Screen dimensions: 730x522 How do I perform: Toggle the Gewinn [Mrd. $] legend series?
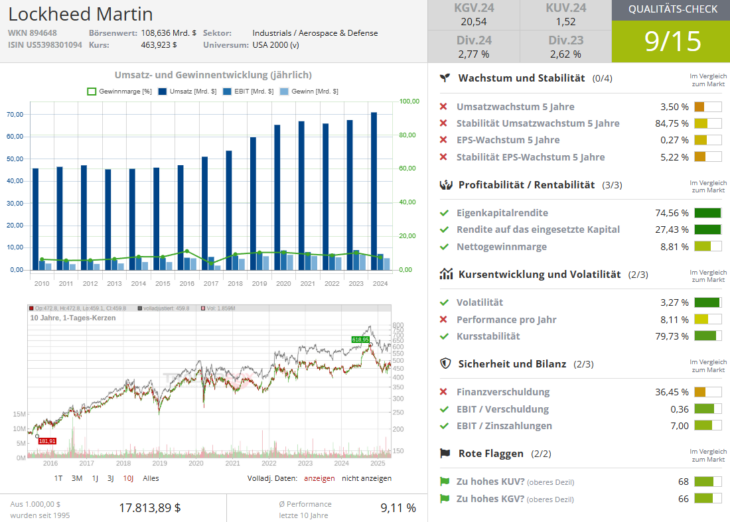[x=309, y=92]
